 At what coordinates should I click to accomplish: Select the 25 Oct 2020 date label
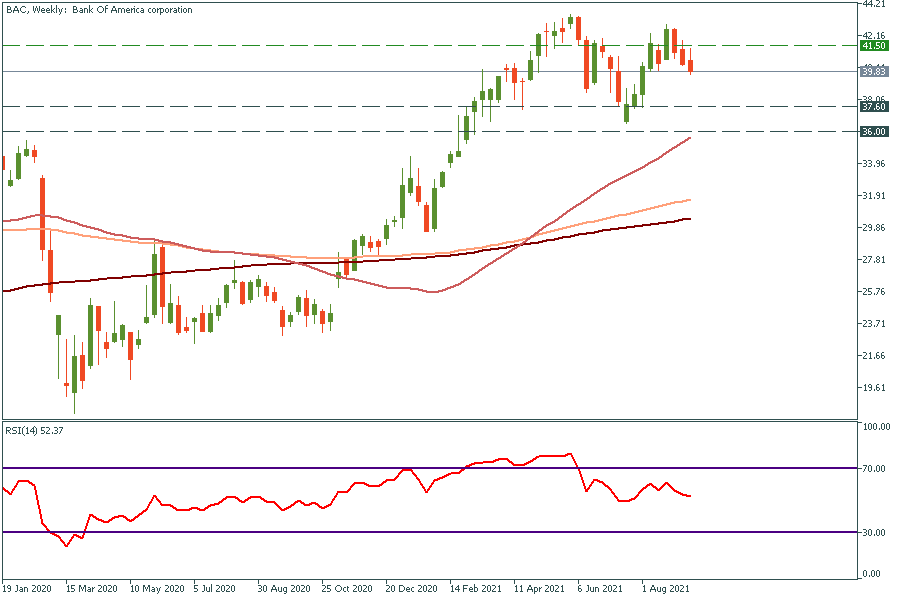(x=349, y=590)
